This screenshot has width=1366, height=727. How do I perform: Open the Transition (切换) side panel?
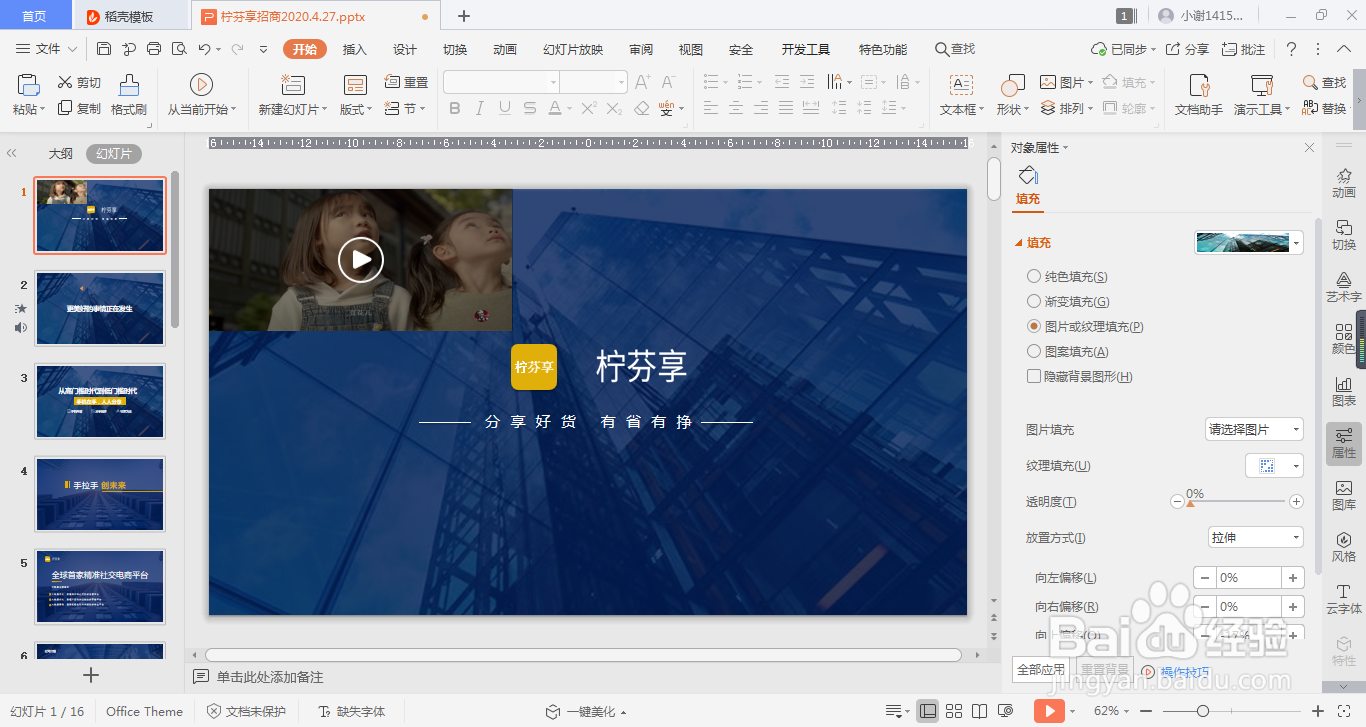pos(1344,235)
